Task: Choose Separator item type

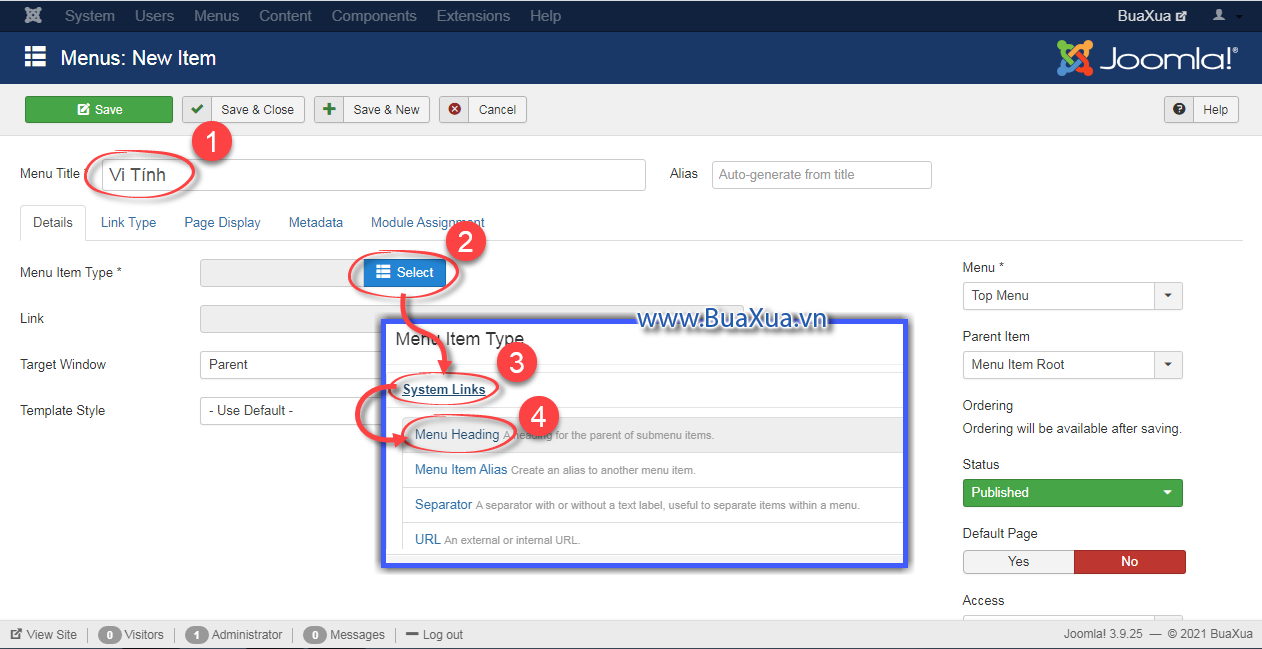Action: 443,505
